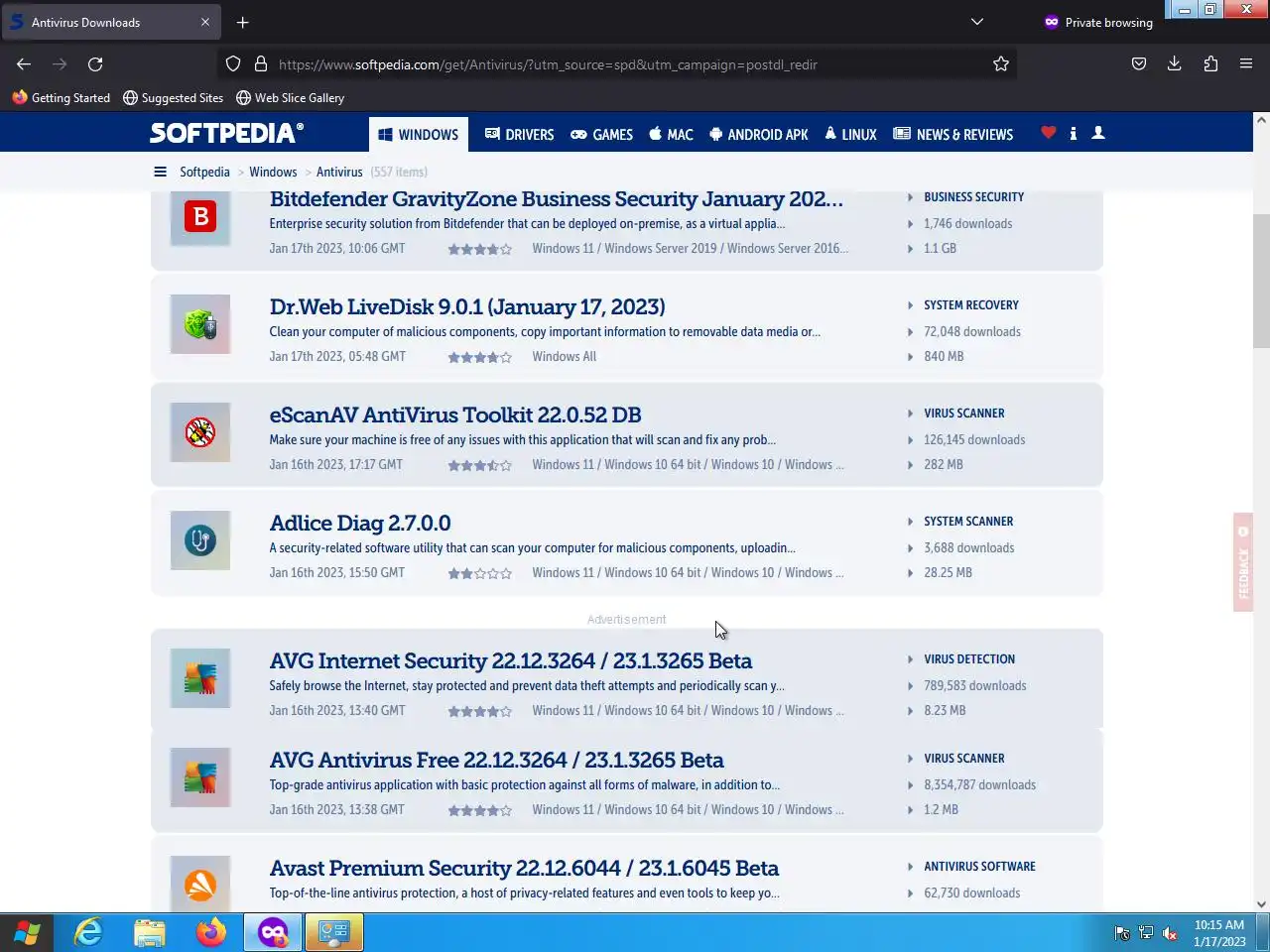Viewport: 1270px width, 952px height.
Task: Open Avast Premium Security 22.12.6044 link
Action: [x=524, y=869]
